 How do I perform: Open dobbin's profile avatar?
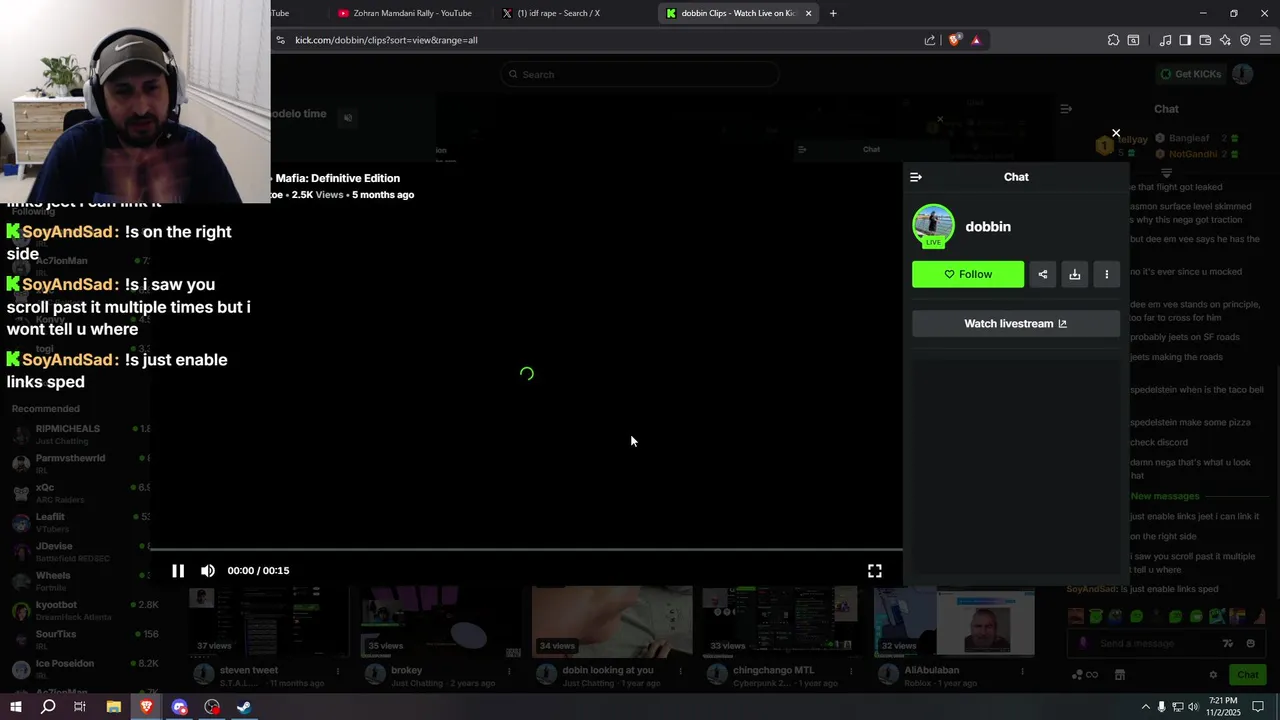tap(933, 226)
